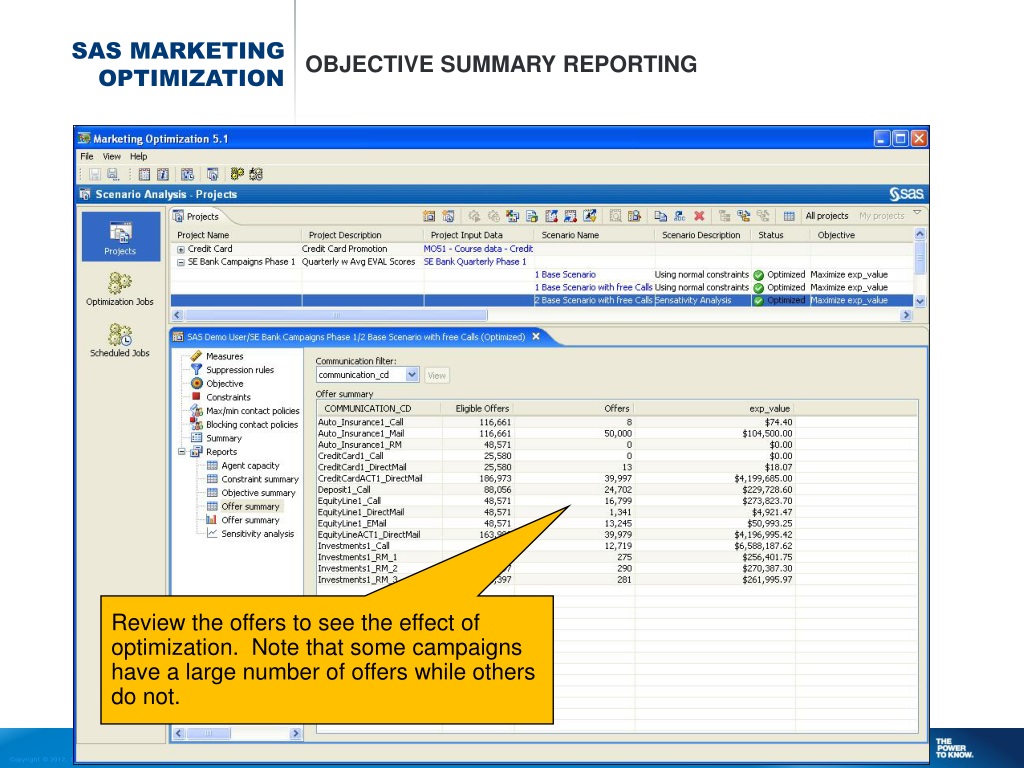The width and height of the screenshot is (1024, 768).
Task: Show only My projects
Action: coord(882,216)
